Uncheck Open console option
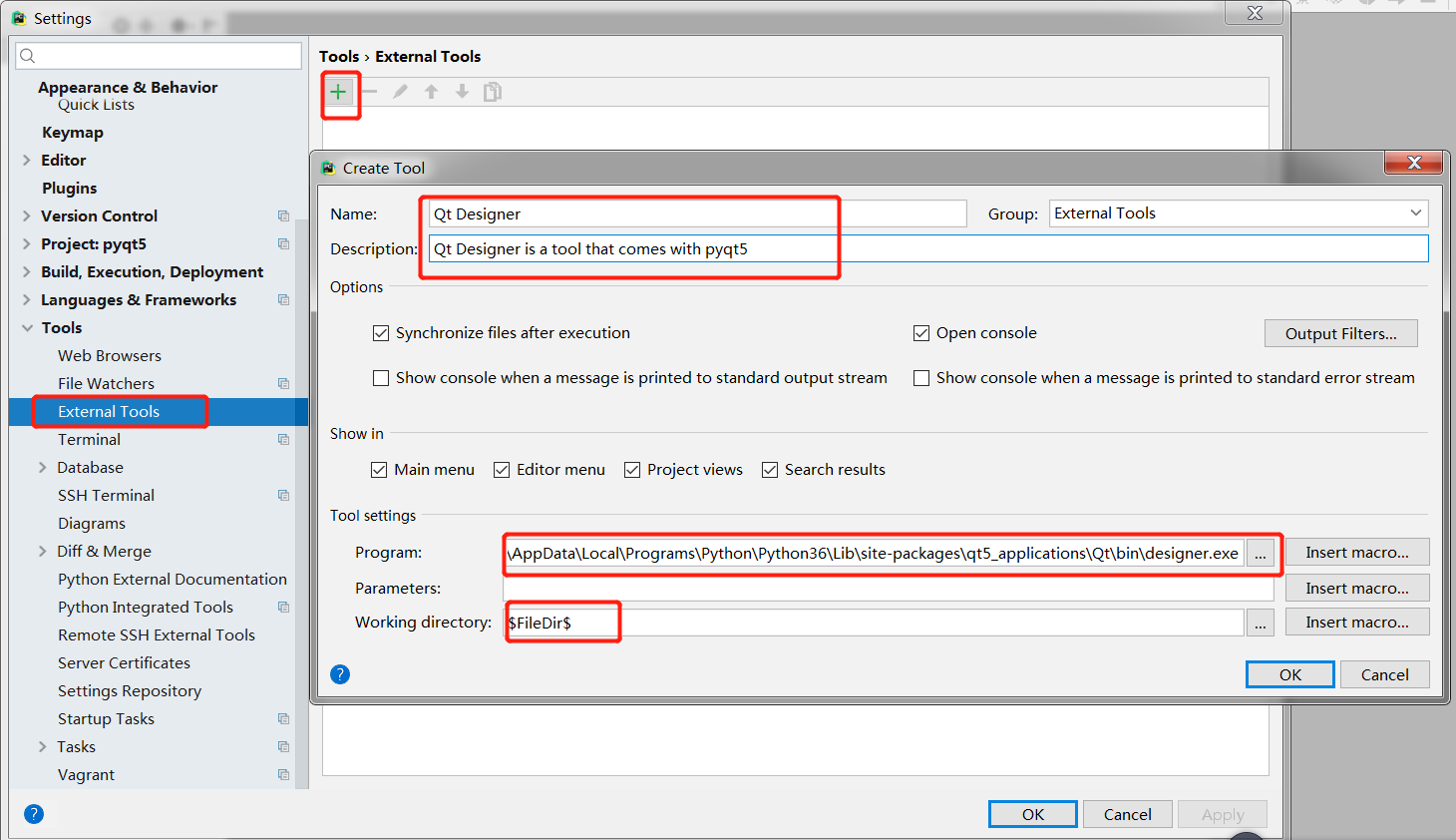Viewport: 1456px width, 840px height. pyautogui.click(x=920, y=332)
